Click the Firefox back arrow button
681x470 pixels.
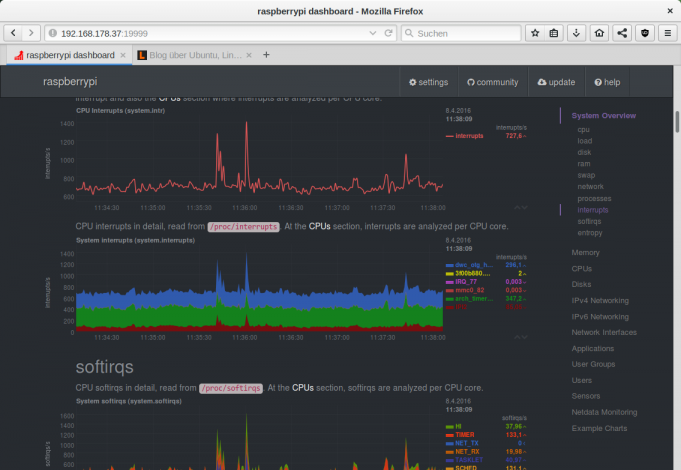click(15, 33)
